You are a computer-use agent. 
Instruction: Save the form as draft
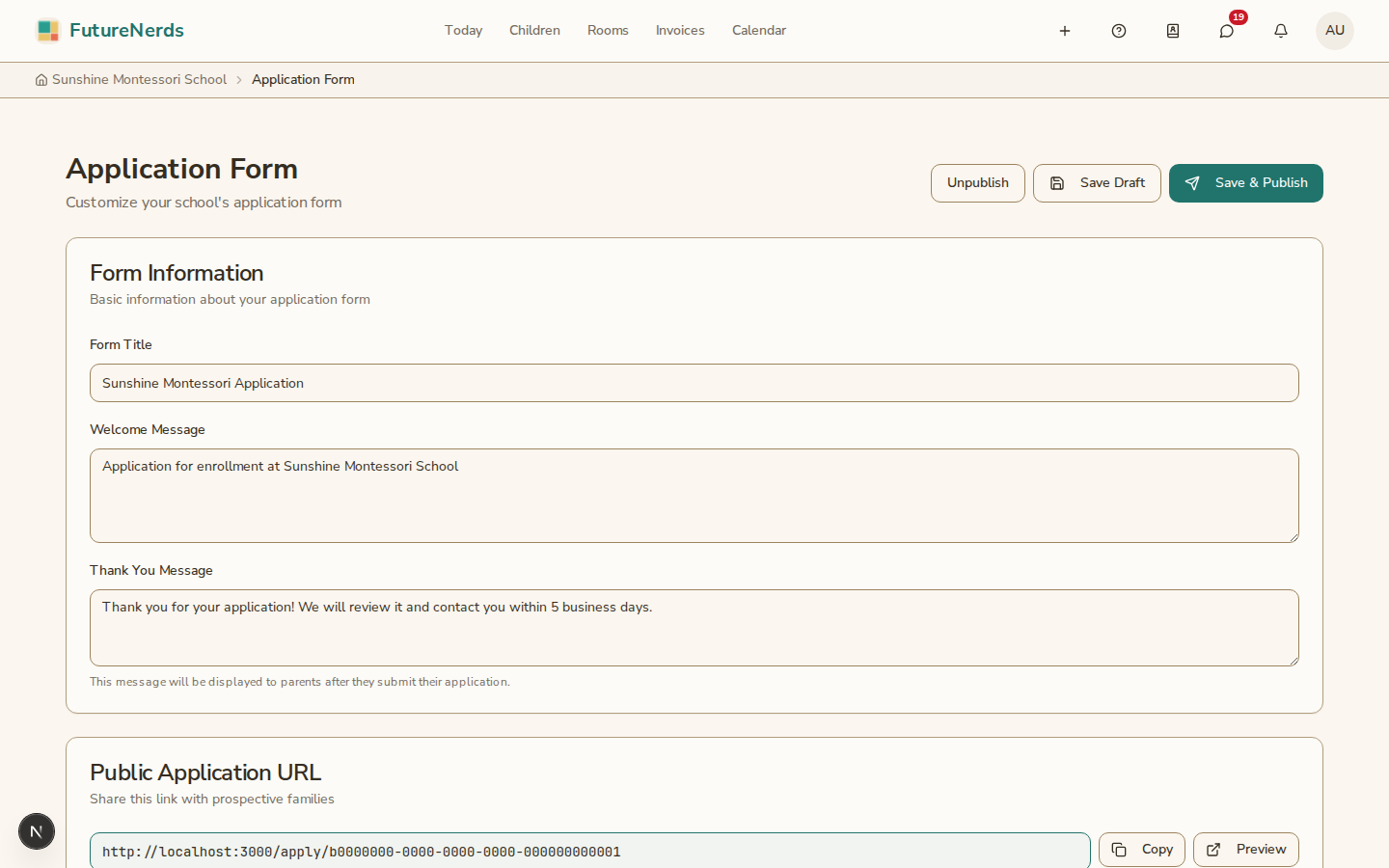pyautogui.click(x=1097, y=183)
